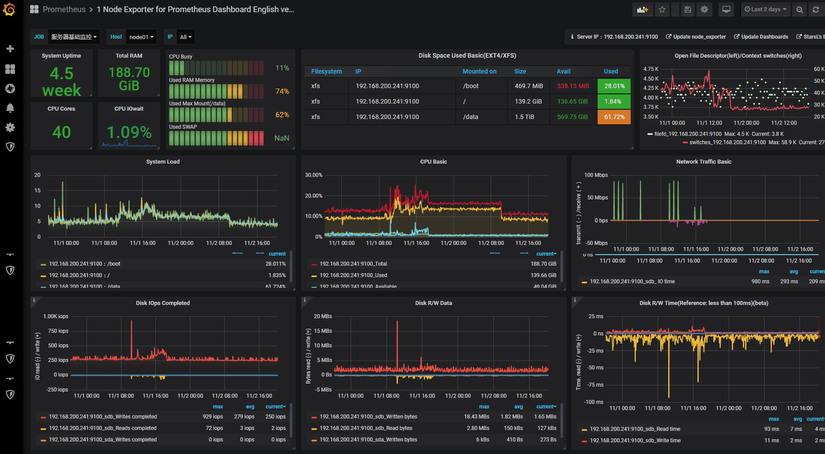Open the JOB variable dropdown
Screen dimensions: 825x454
pos(74,37)
